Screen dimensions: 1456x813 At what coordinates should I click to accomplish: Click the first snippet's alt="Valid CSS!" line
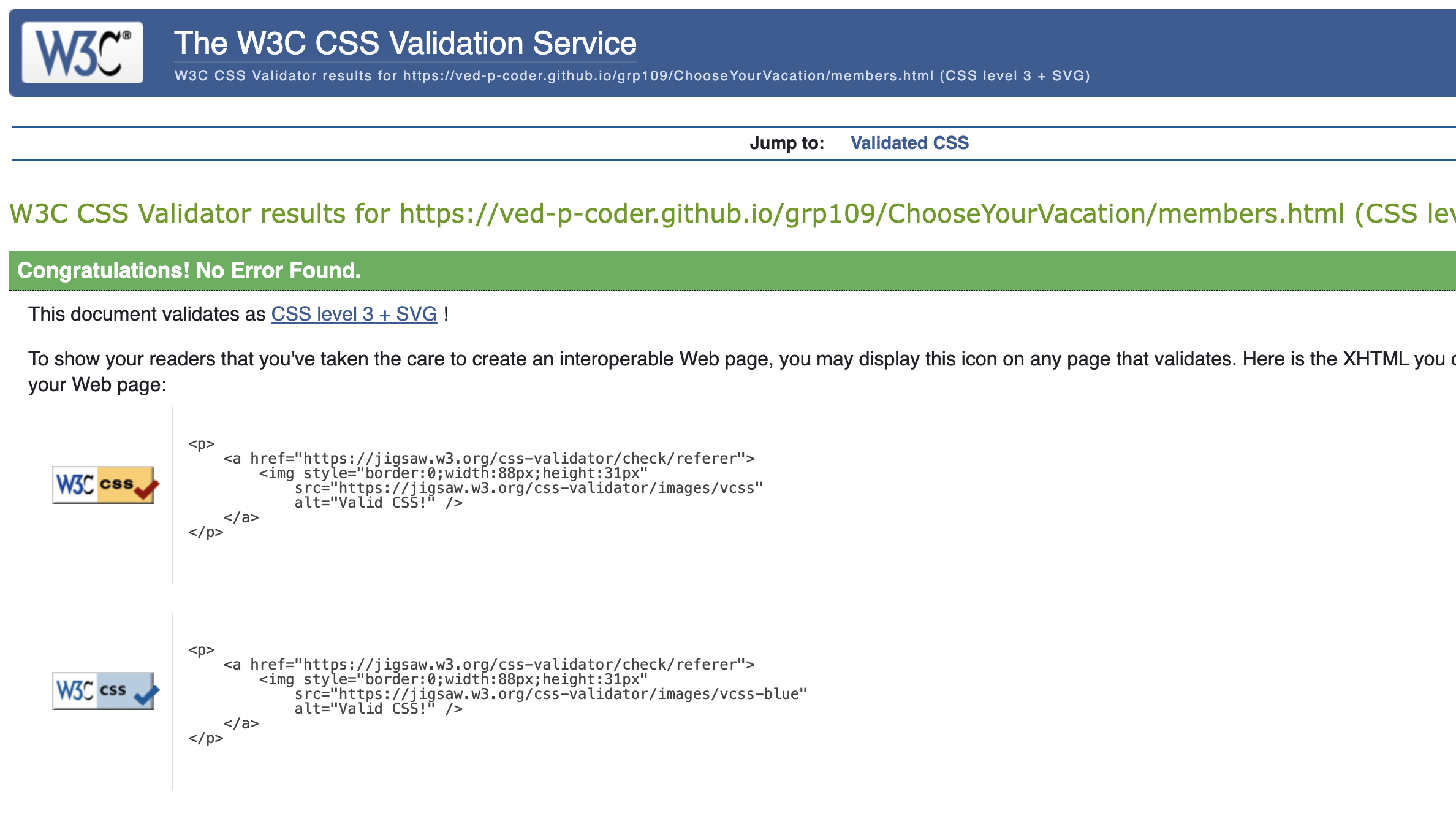pyautogui.click(x=378, y=503)
